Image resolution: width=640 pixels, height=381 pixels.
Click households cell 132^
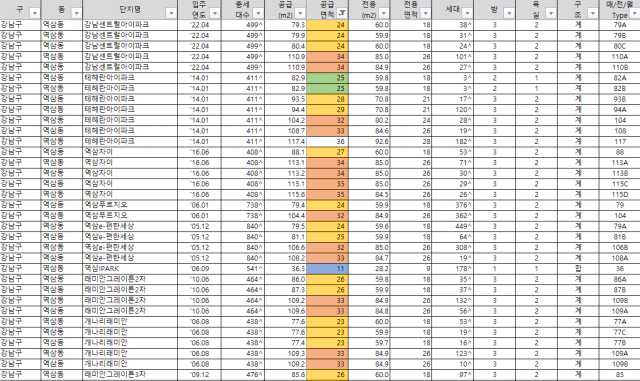coord(453,301)
